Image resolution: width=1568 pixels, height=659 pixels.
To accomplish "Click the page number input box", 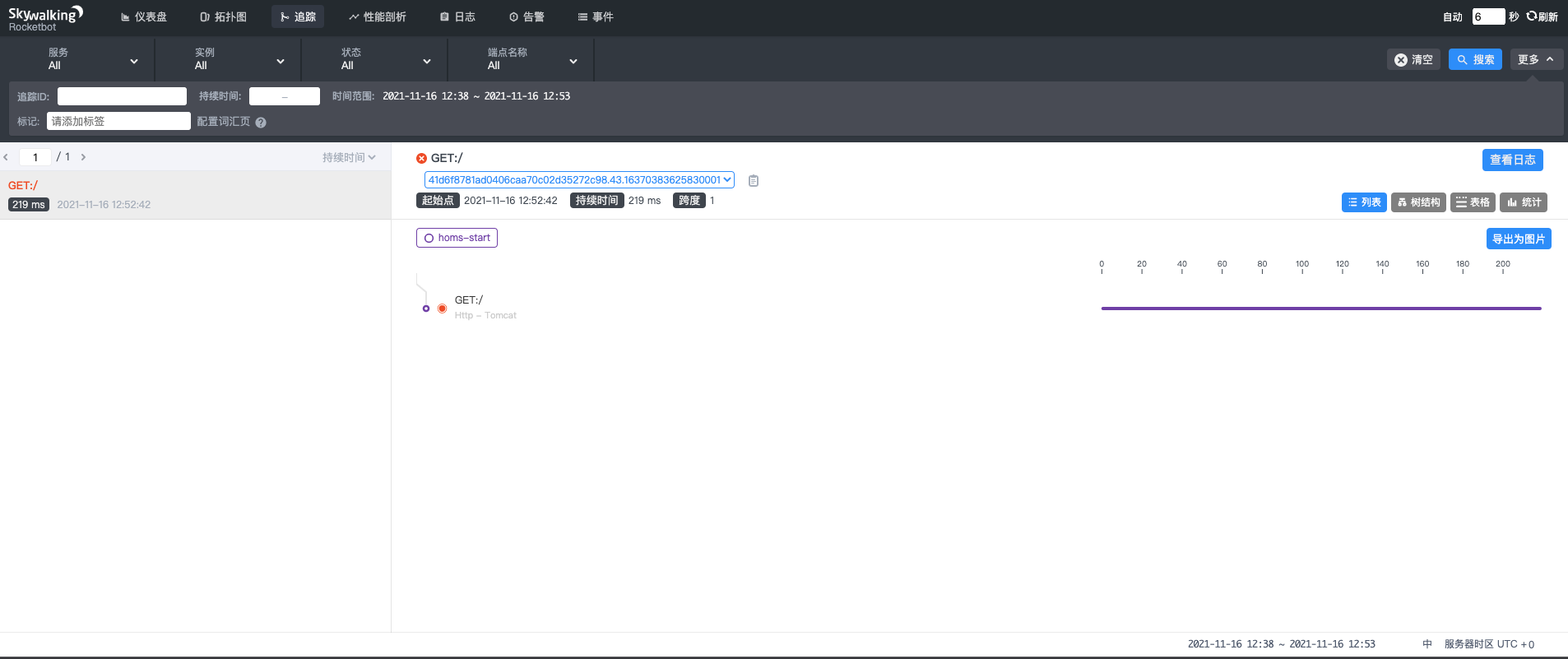I will [x=35, y=157].
